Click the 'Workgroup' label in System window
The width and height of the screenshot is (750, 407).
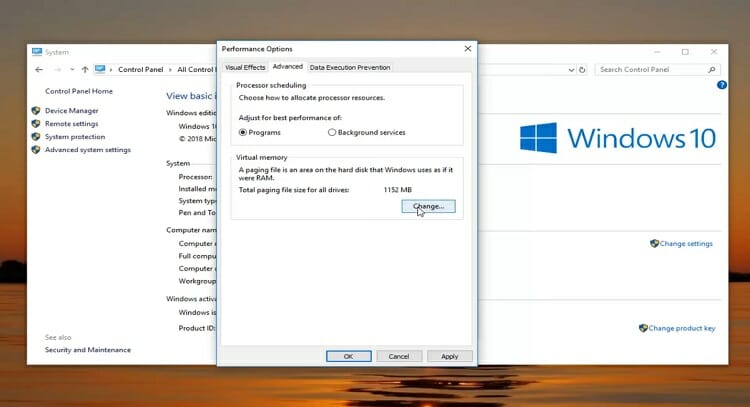tap(197, 281)
